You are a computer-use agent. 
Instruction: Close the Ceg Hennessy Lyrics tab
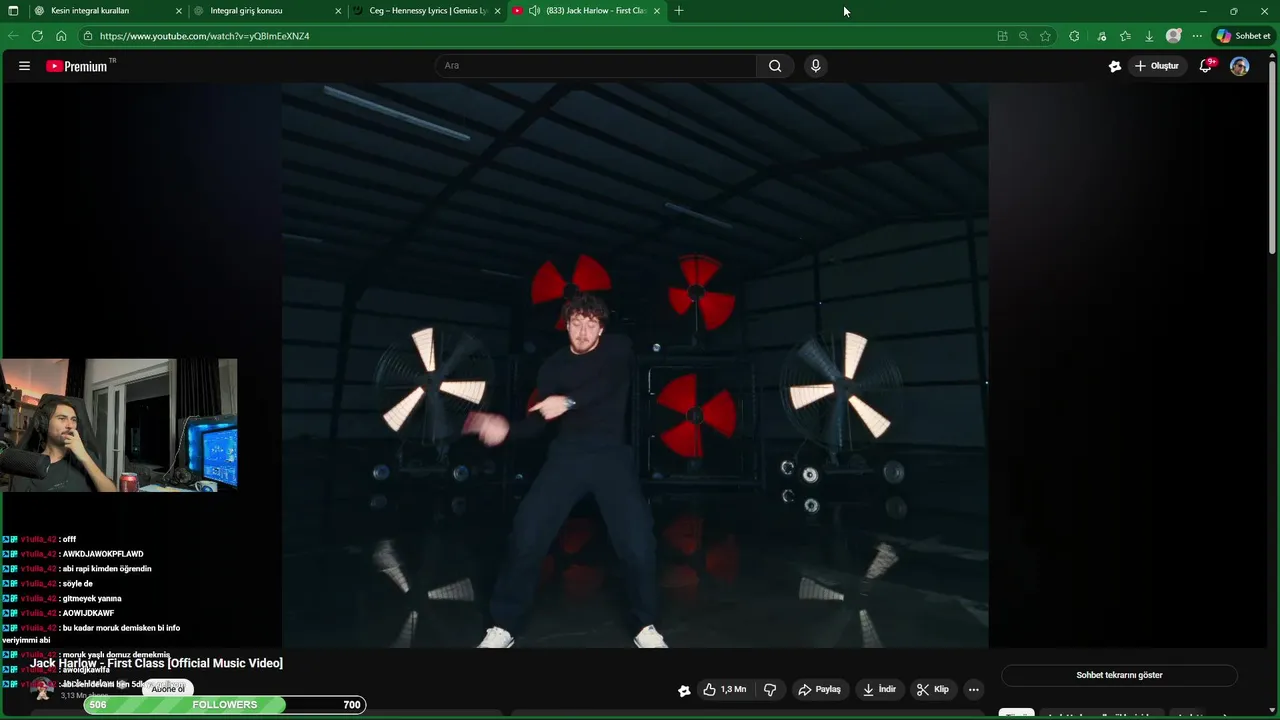click(x=497, y=11)
